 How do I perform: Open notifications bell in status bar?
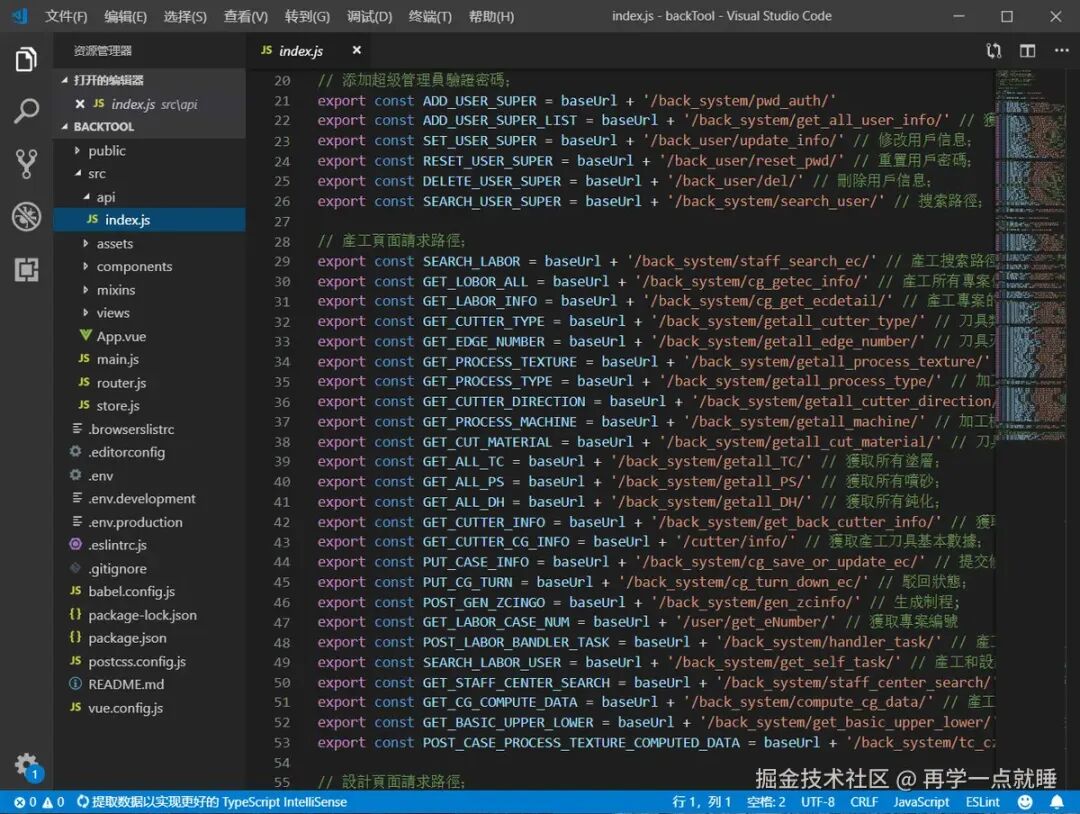[1057, 802]
